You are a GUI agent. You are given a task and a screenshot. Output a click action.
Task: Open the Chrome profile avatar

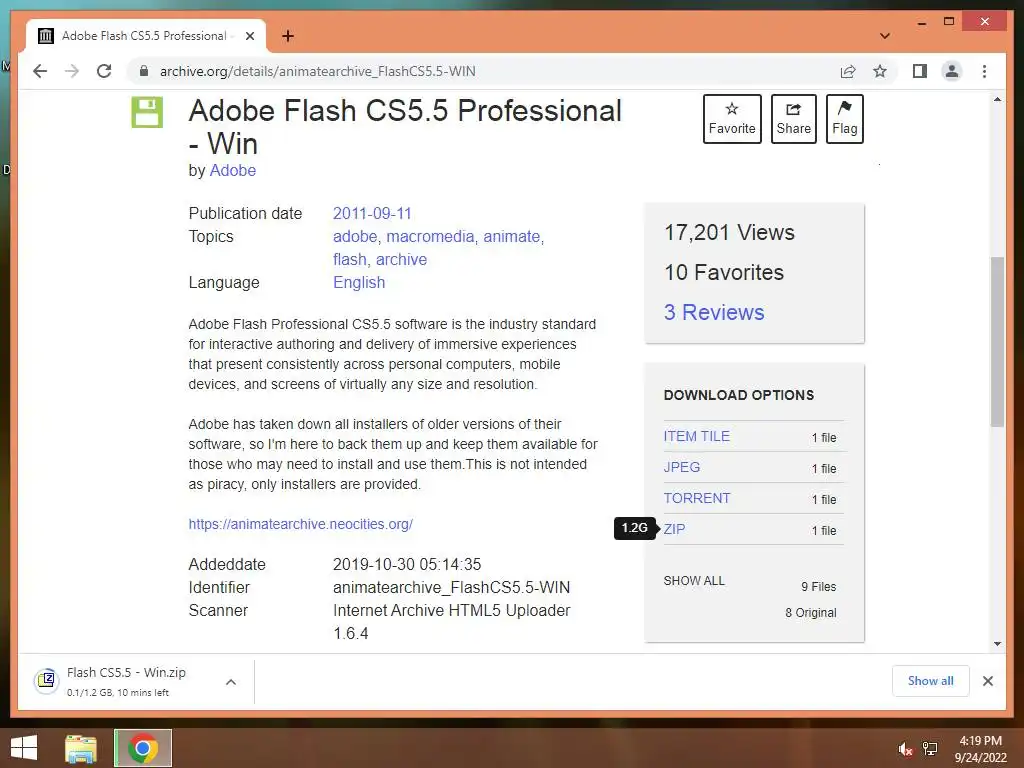tap(952, 71)
